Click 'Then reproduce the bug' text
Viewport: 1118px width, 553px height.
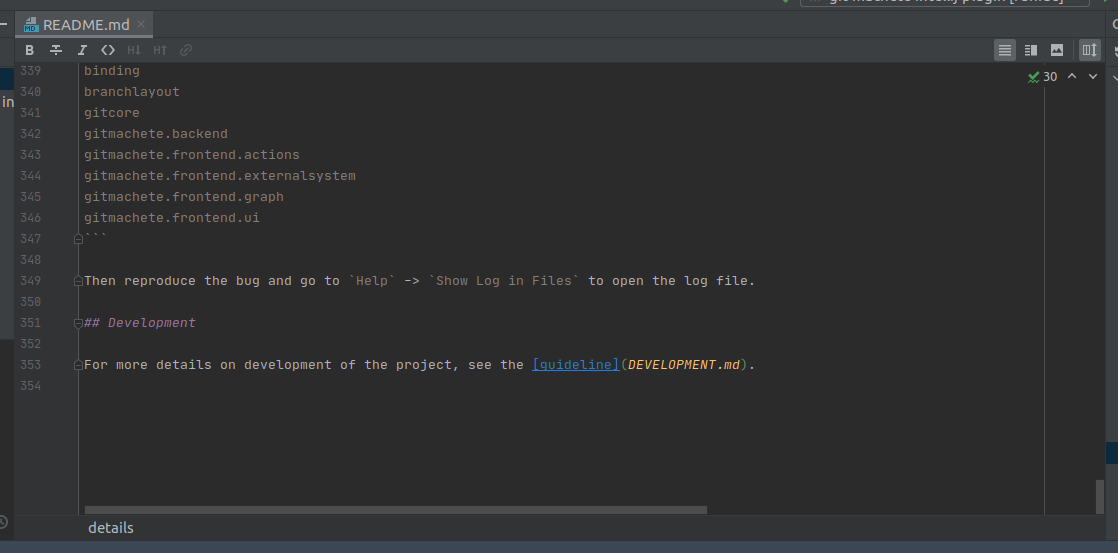(x=172, y=281)
